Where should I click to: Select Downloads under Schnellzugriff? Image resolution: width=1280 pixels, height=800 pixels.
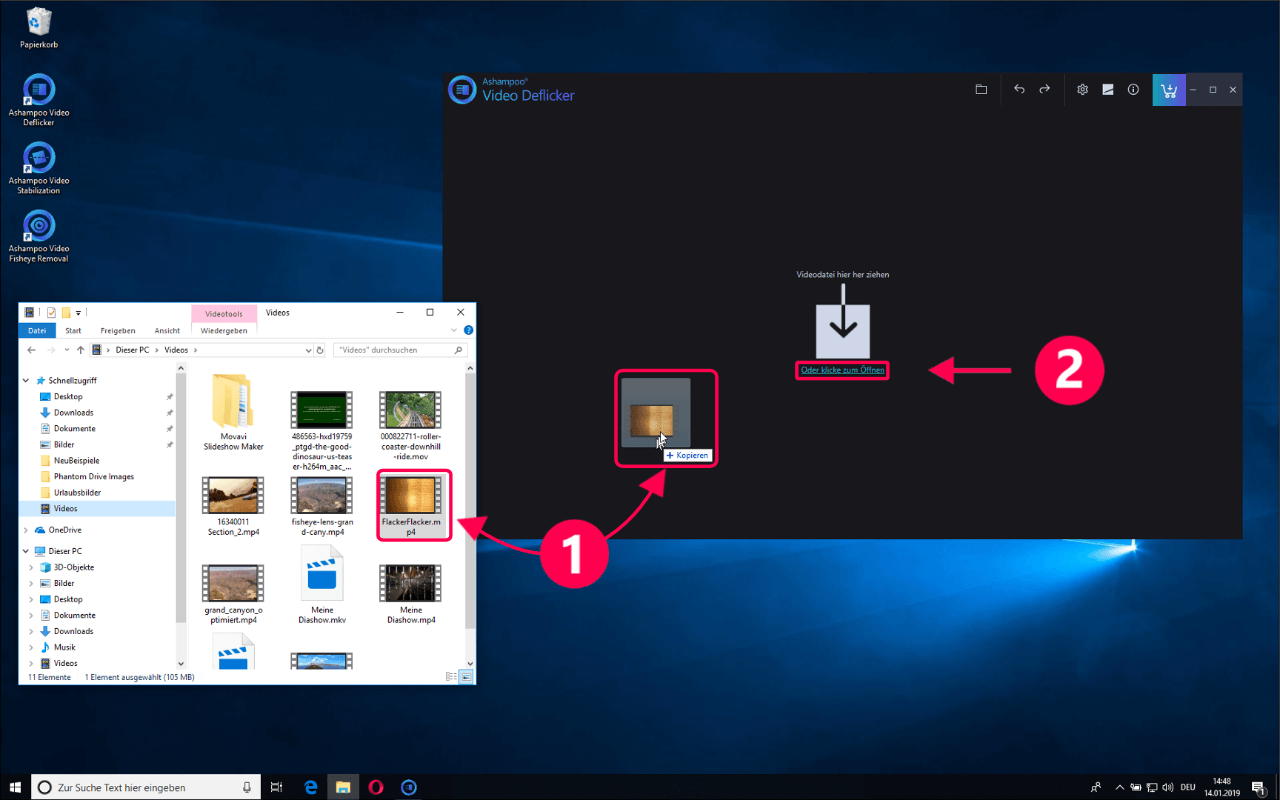[x=73, y=413]
